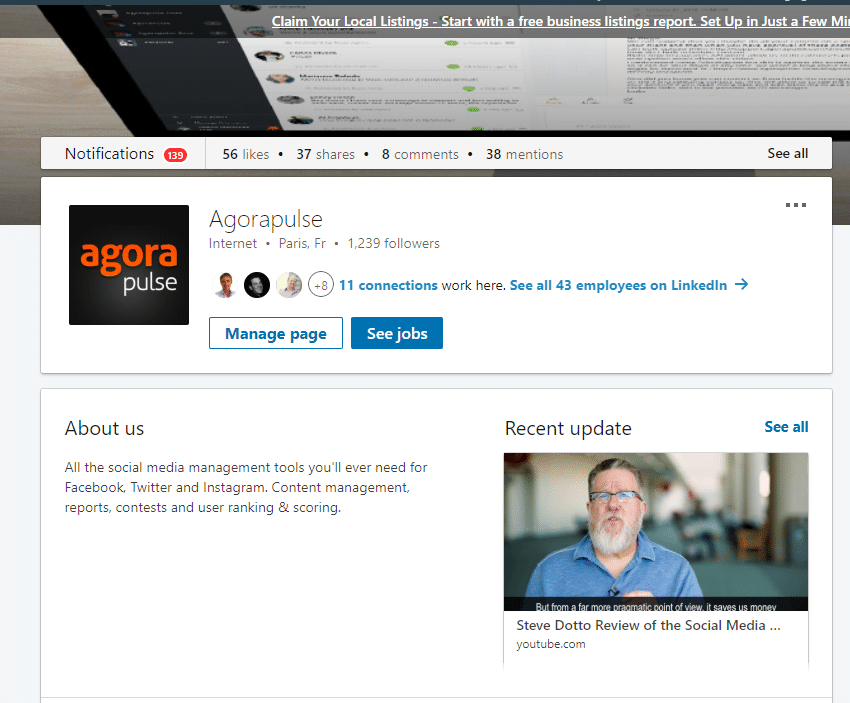Click the third connection's profile photo

[289, 285]
